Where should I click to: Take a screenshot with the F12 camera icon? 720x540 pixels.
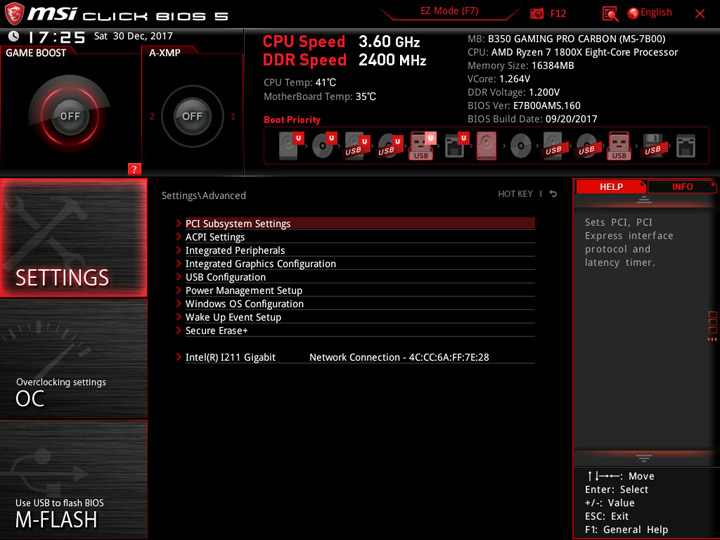536,14
